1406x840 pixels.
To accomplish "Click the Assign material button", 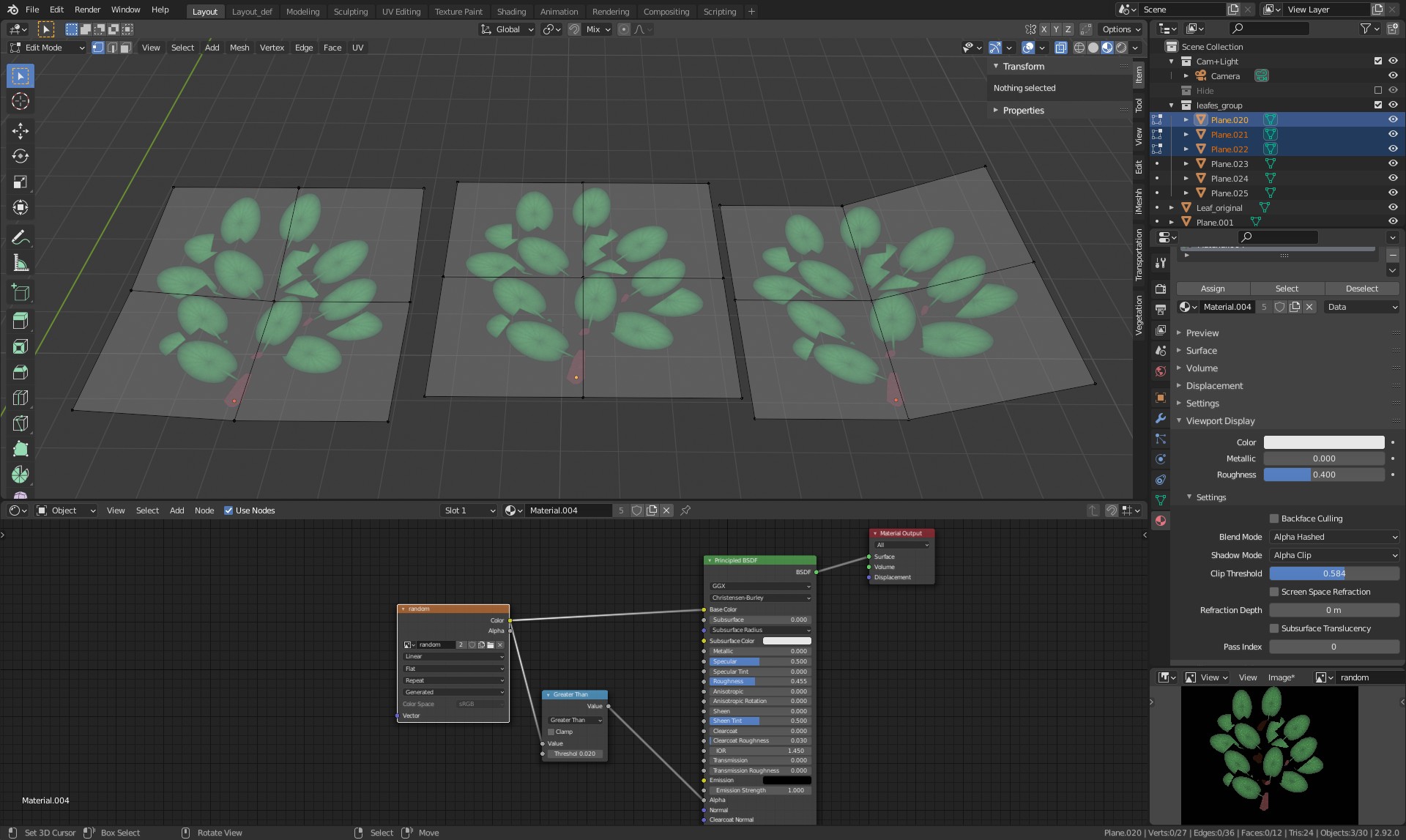I will (1212, 289).
